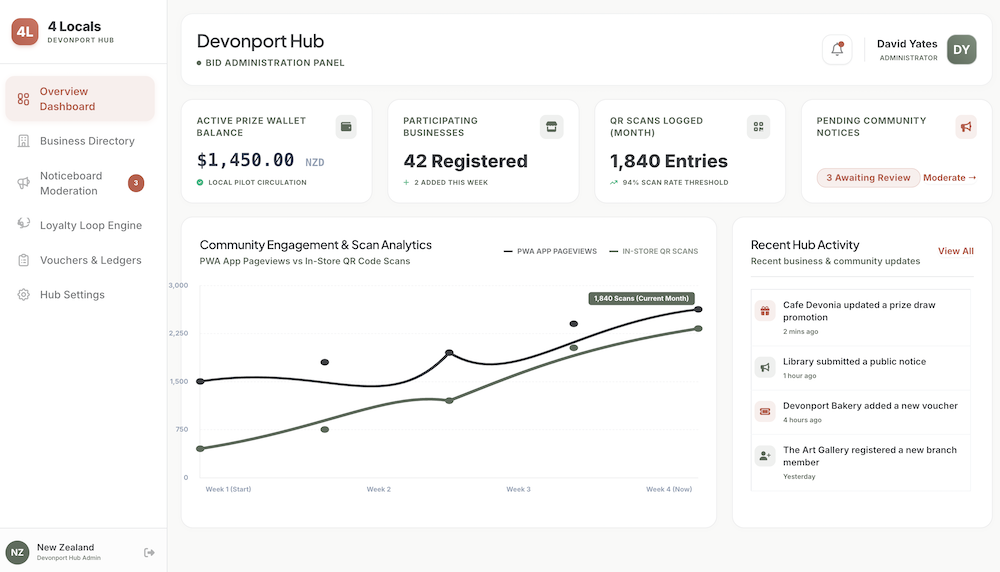The image size is (1000, 572).
Task: Click the QR code icon on scans card
Action: coord(758,127)
